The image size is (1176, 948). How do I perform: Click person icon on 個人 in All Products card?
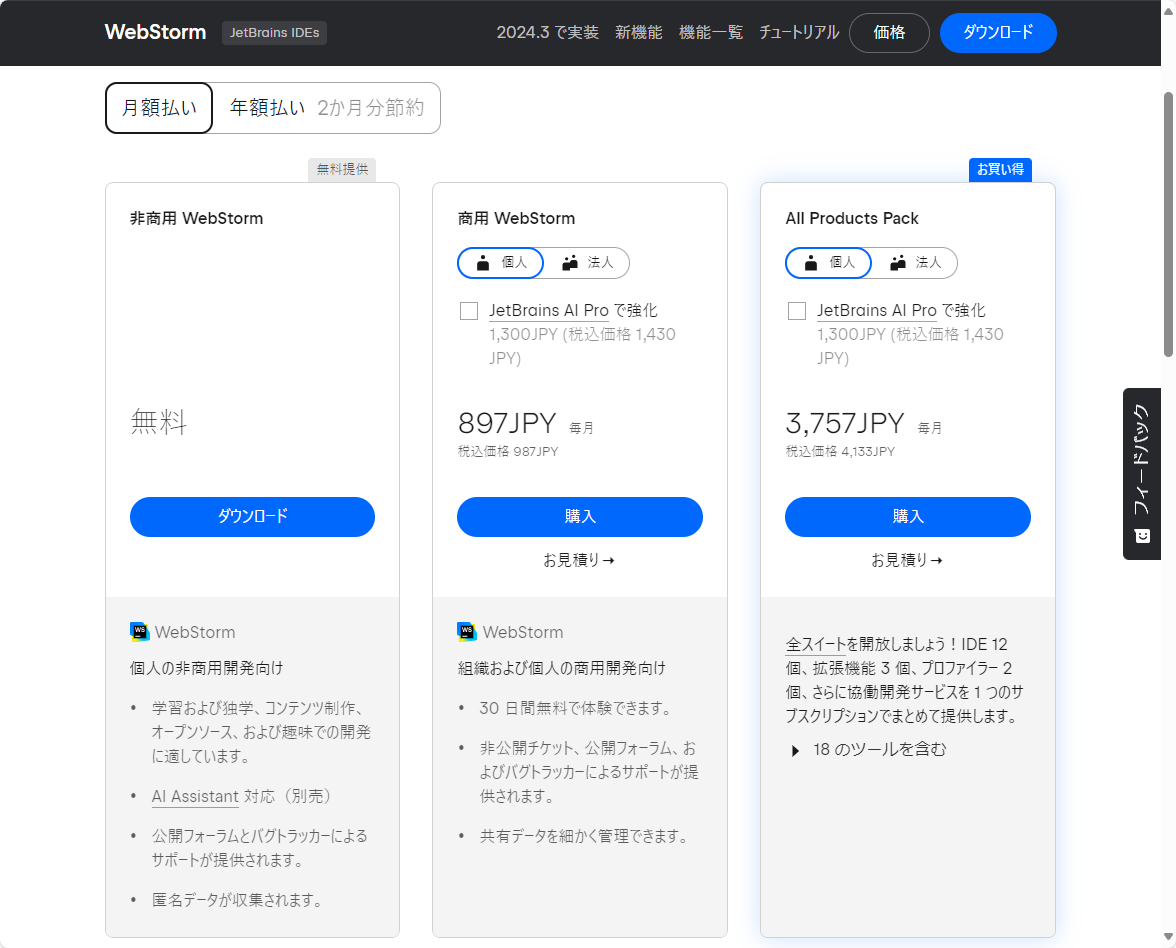(811, 262)
